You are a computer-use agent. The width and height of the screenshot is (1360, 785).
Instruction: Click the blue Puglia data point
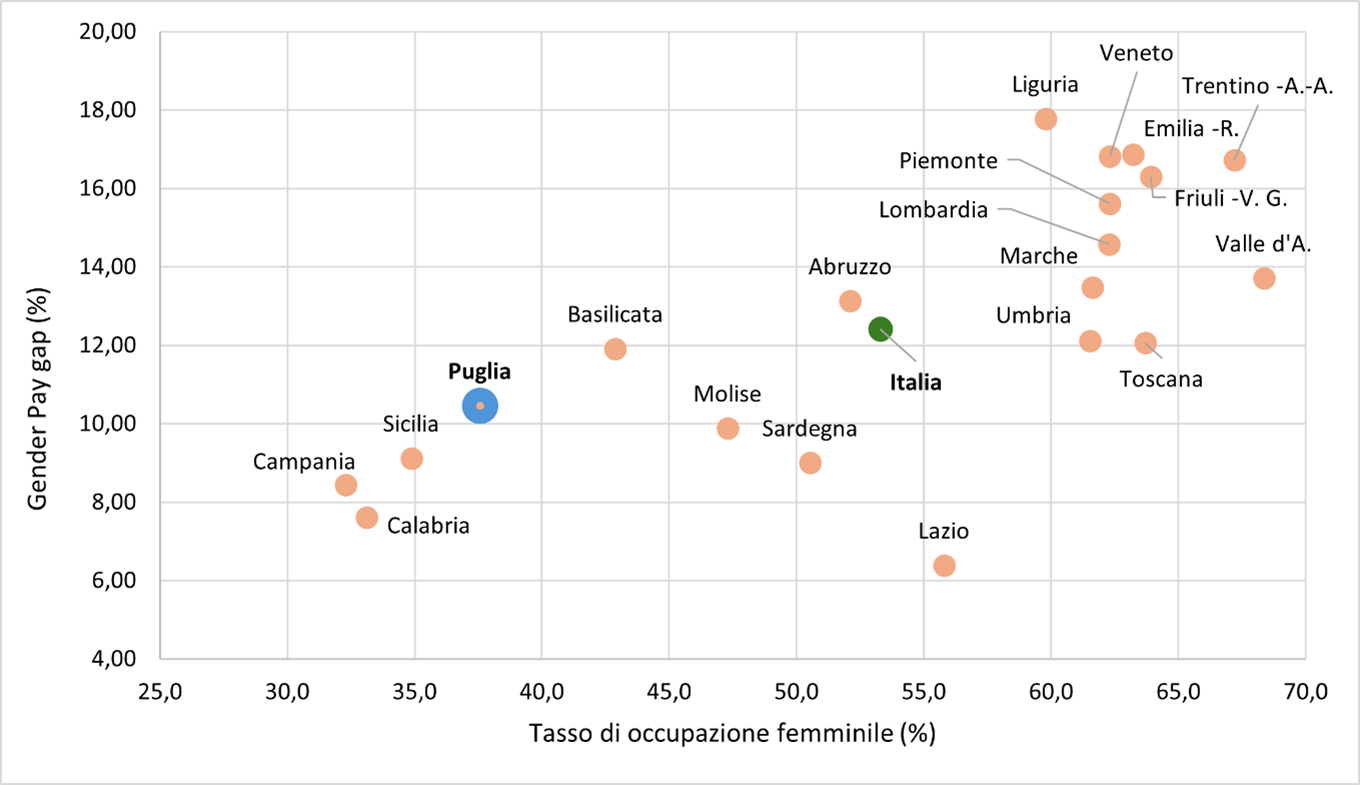480,406
